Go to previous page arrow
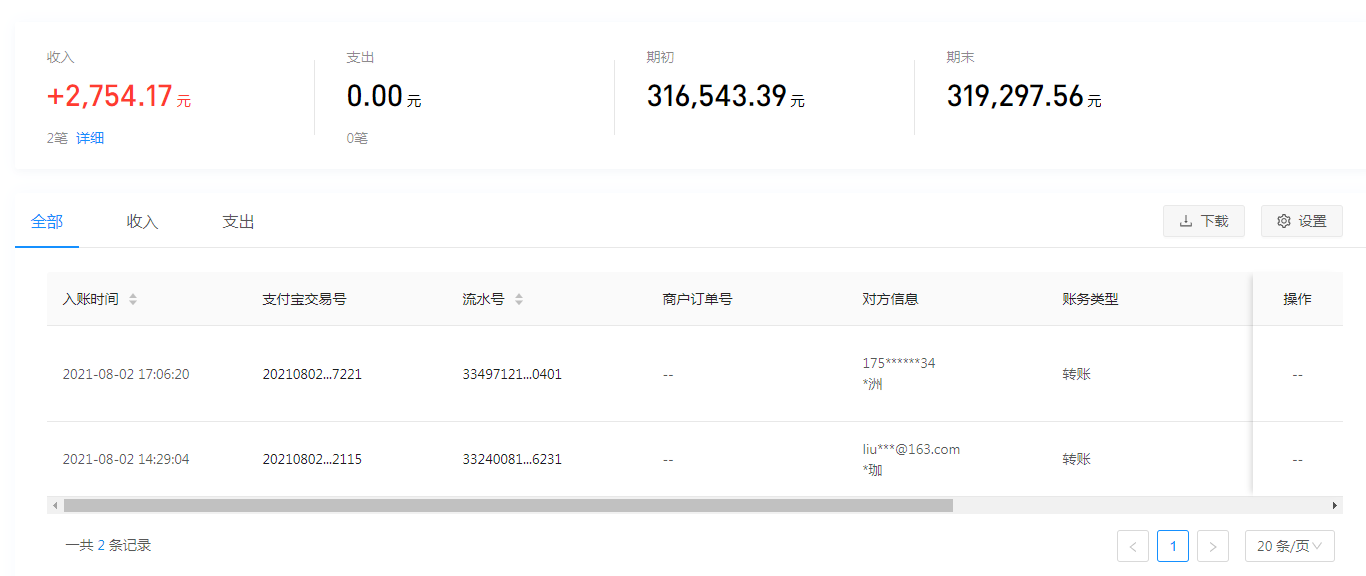 (1133, 546)
